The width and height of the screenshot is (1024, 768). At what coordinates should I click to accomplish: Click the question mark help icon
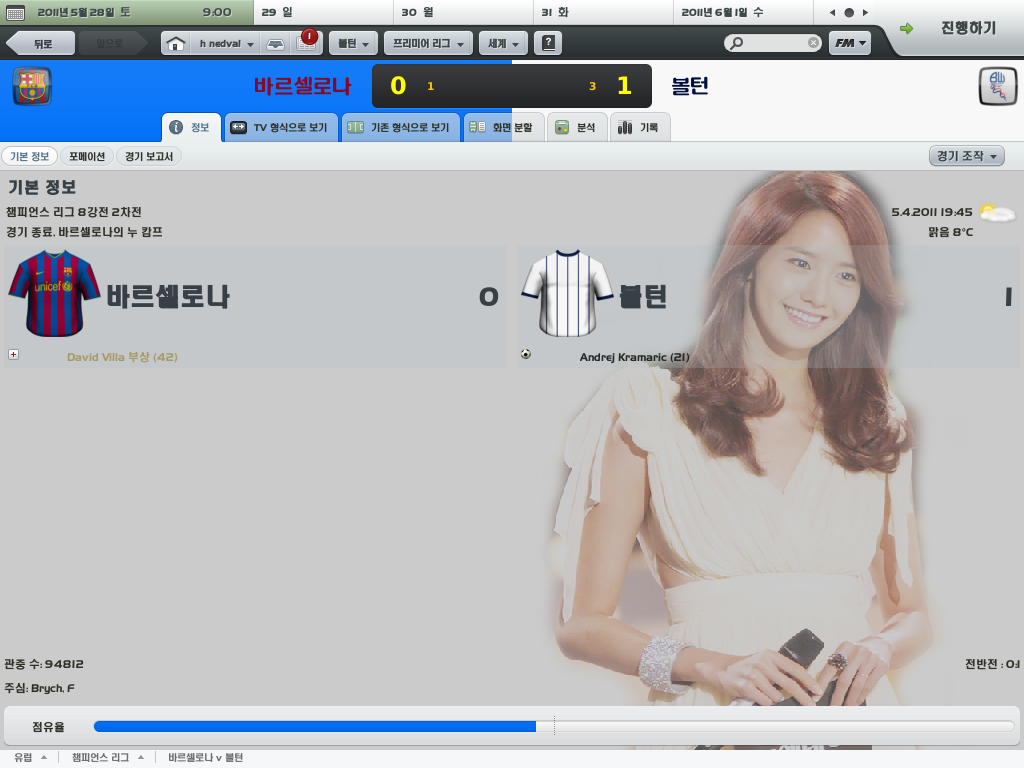tap(547, 44)
